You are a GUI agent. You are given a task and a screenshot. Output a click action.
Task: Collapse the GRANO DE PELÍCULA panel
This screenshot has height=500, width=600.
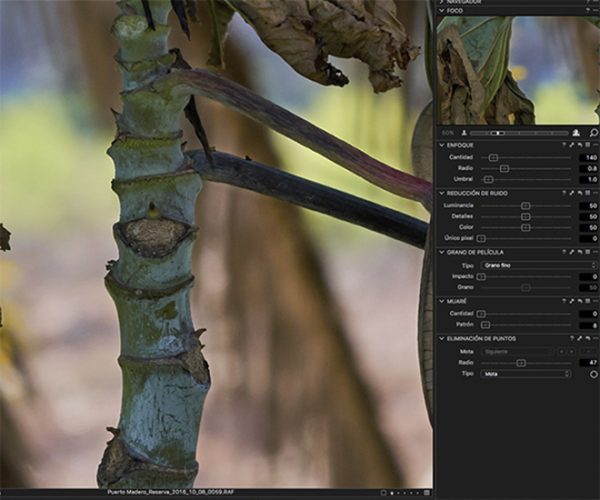[442, 252]
